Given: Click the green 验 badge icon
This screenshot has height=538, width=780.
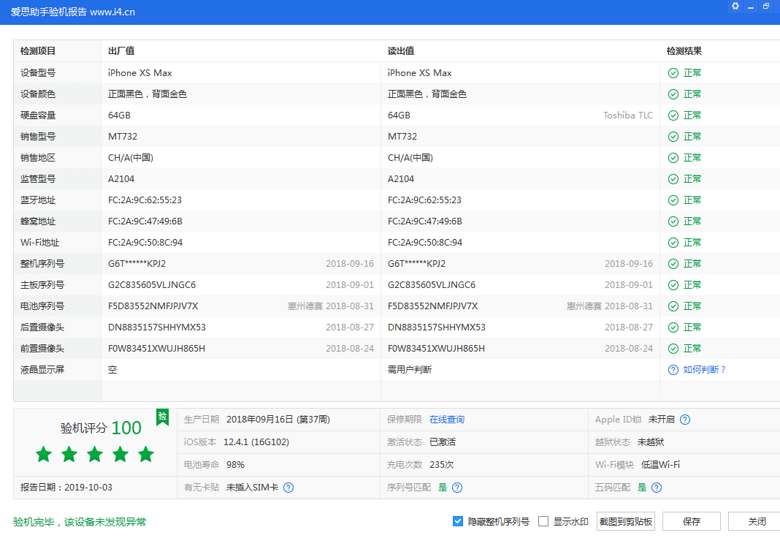Looking at the screenshot, I should pos(162,416).
